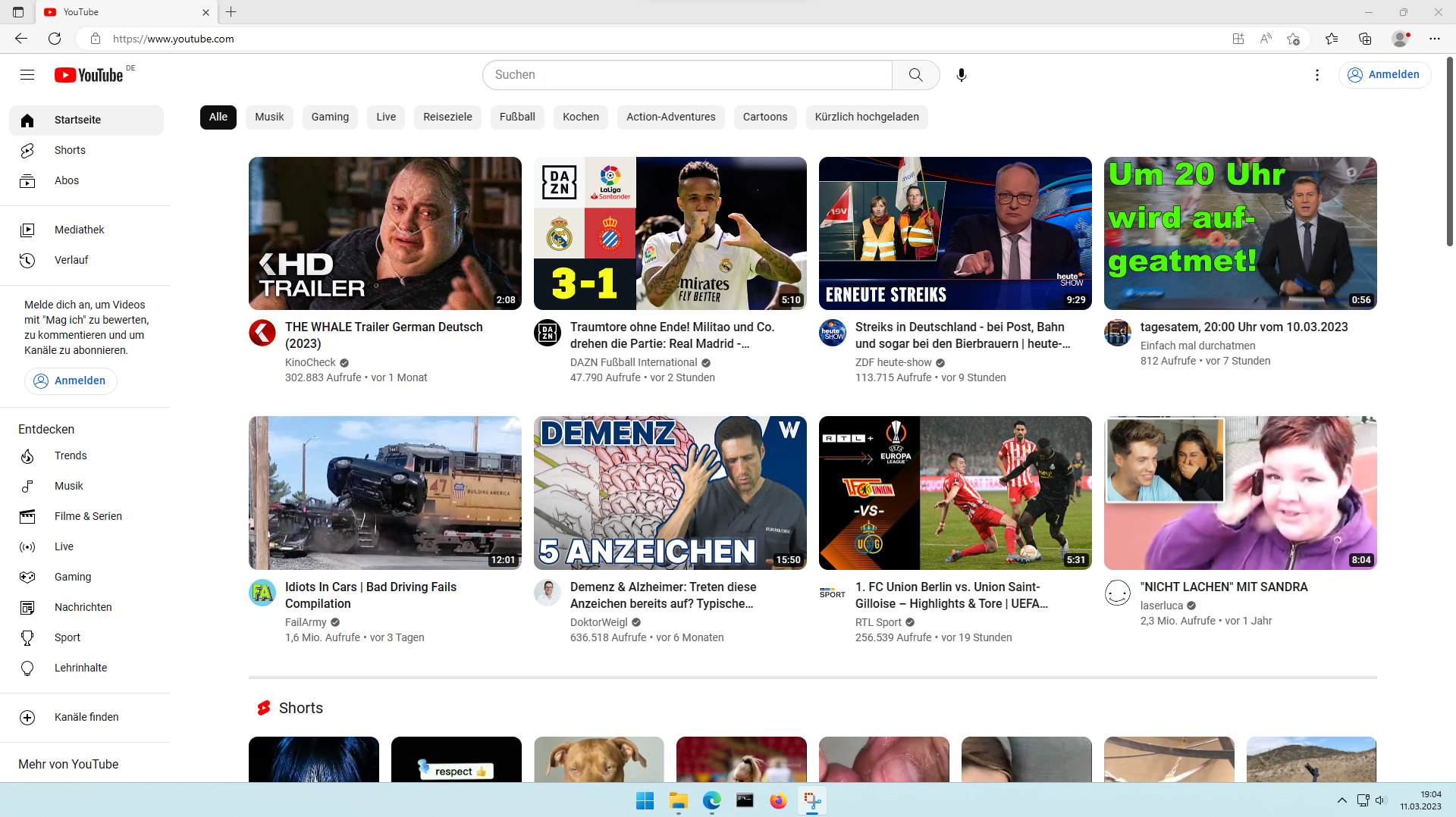Open the browser settings ellipsis menu
1456x817 pixels.
(x=1435, y=39)
